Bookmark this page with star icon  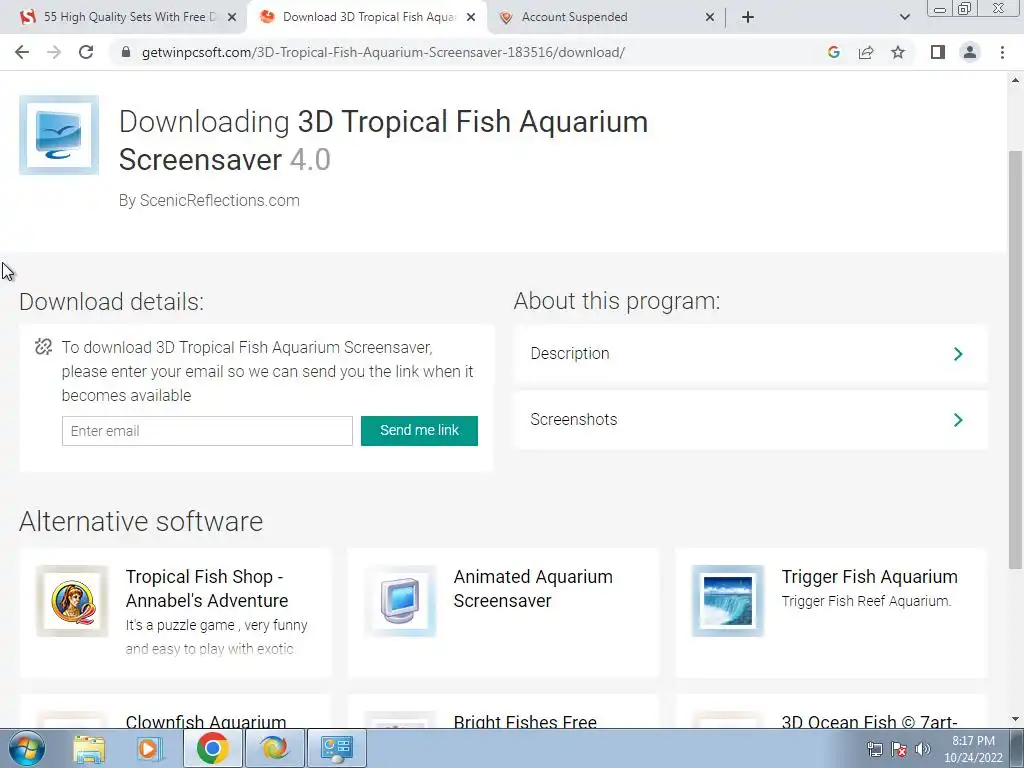pyautogui.click(x=898, y=52)
